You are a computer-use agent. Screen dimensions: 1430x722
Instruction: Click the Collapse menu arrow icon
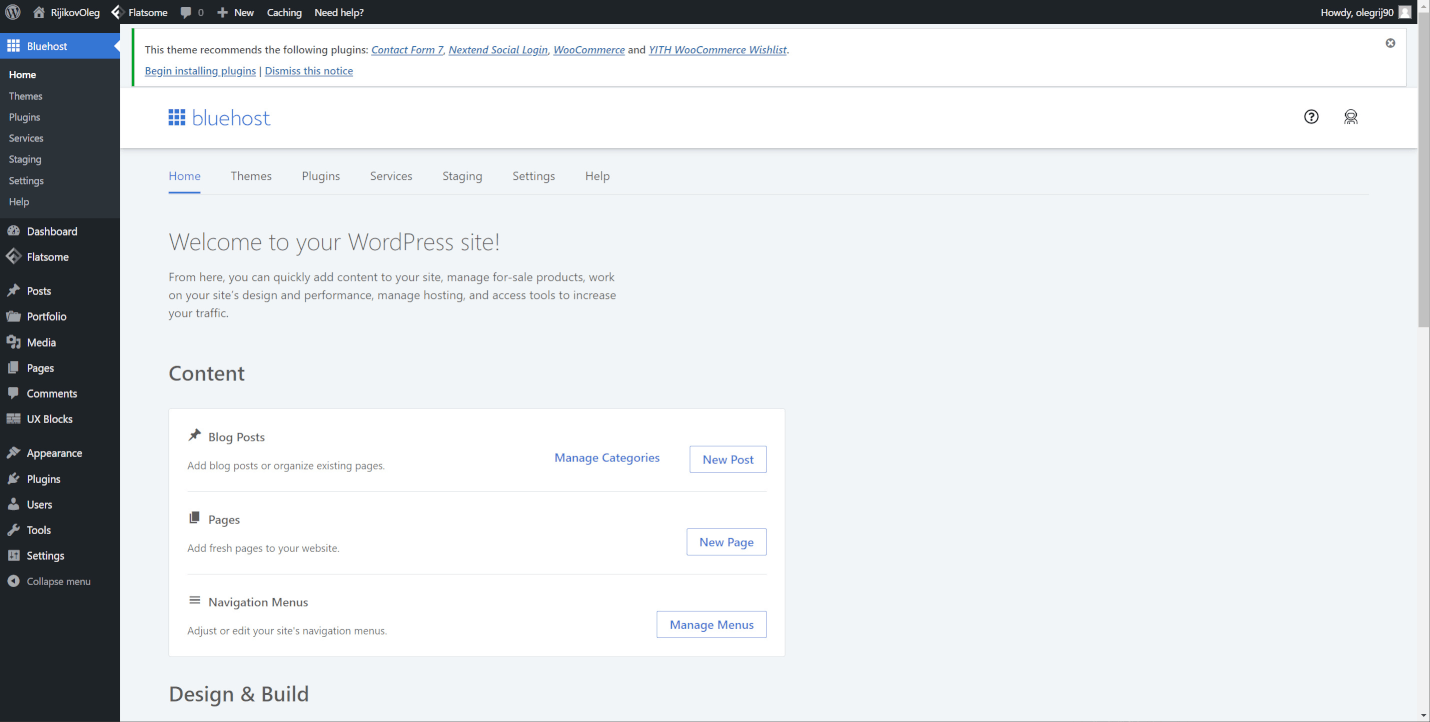pyautogui.click(x=13, y=581)
